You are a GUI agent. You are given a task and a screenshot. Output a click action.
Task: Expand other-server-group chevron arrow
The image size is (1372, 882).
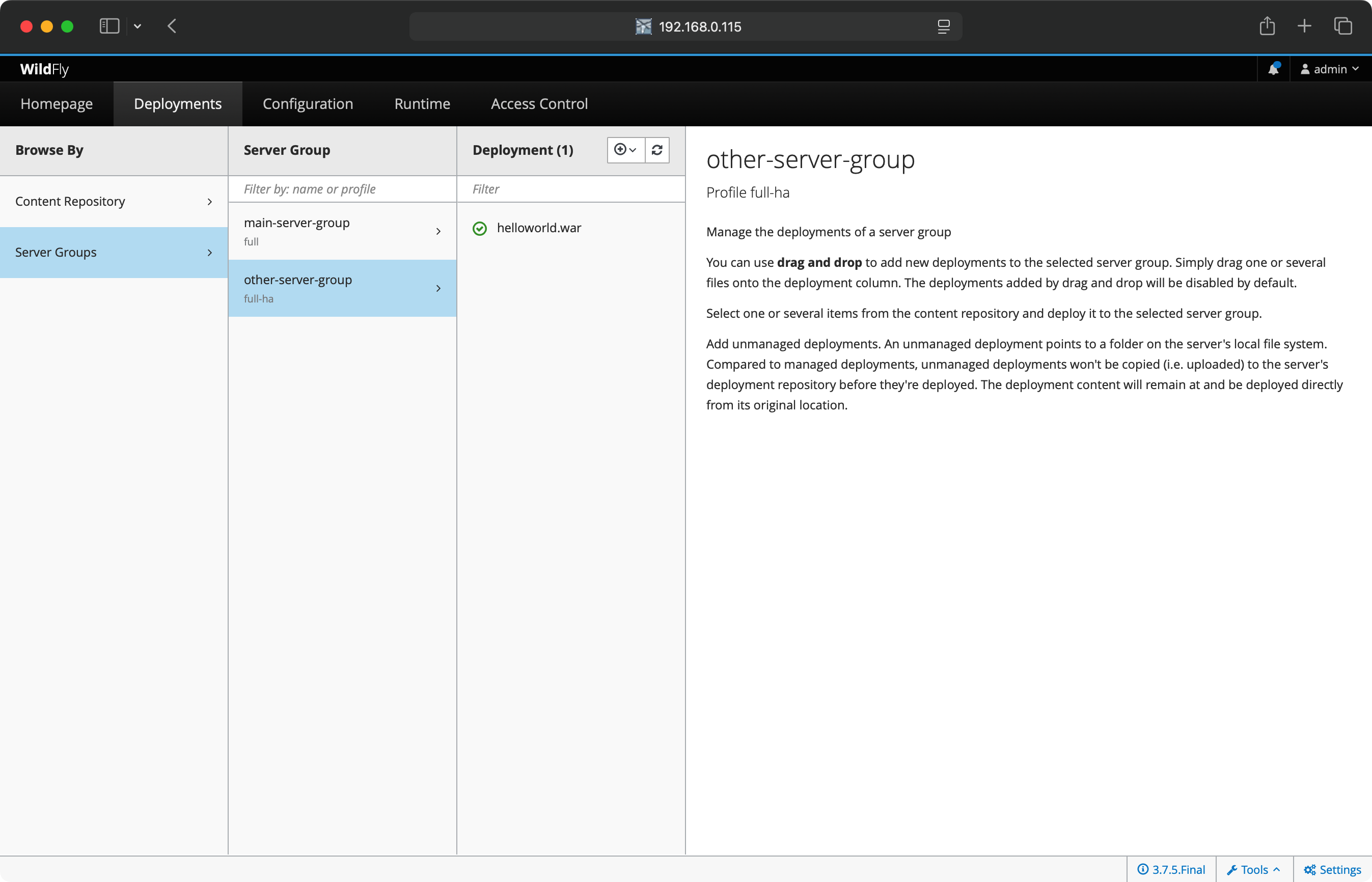(x=438, y=288)
